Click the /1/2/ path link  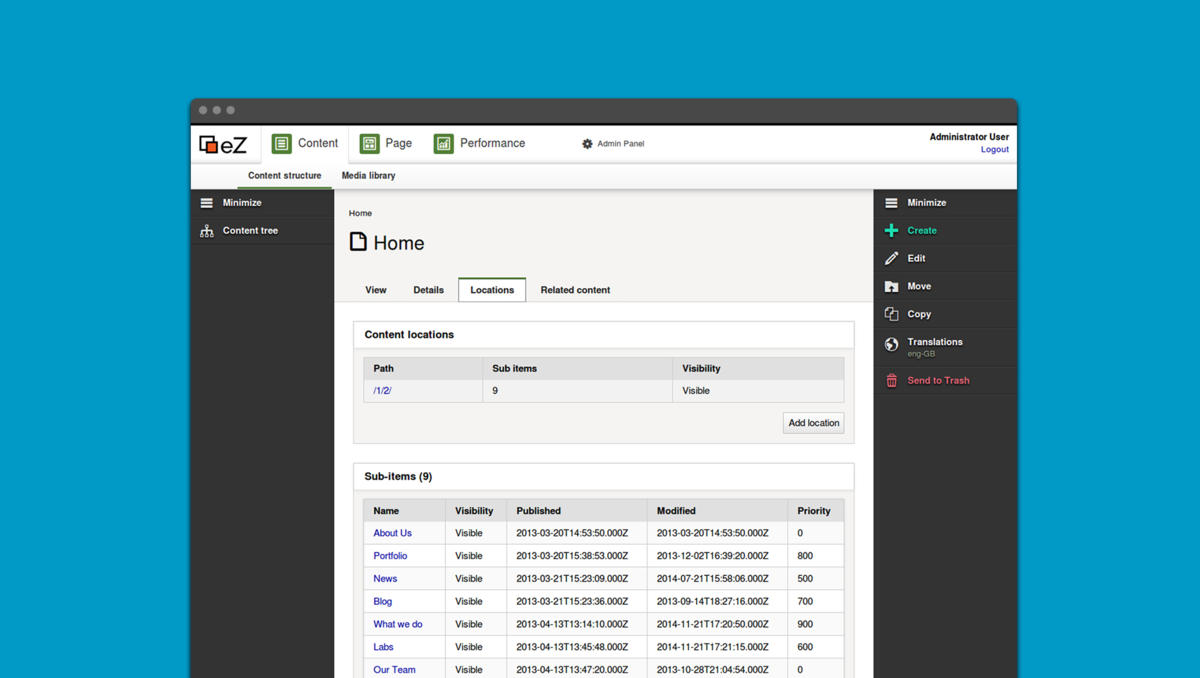382,390
